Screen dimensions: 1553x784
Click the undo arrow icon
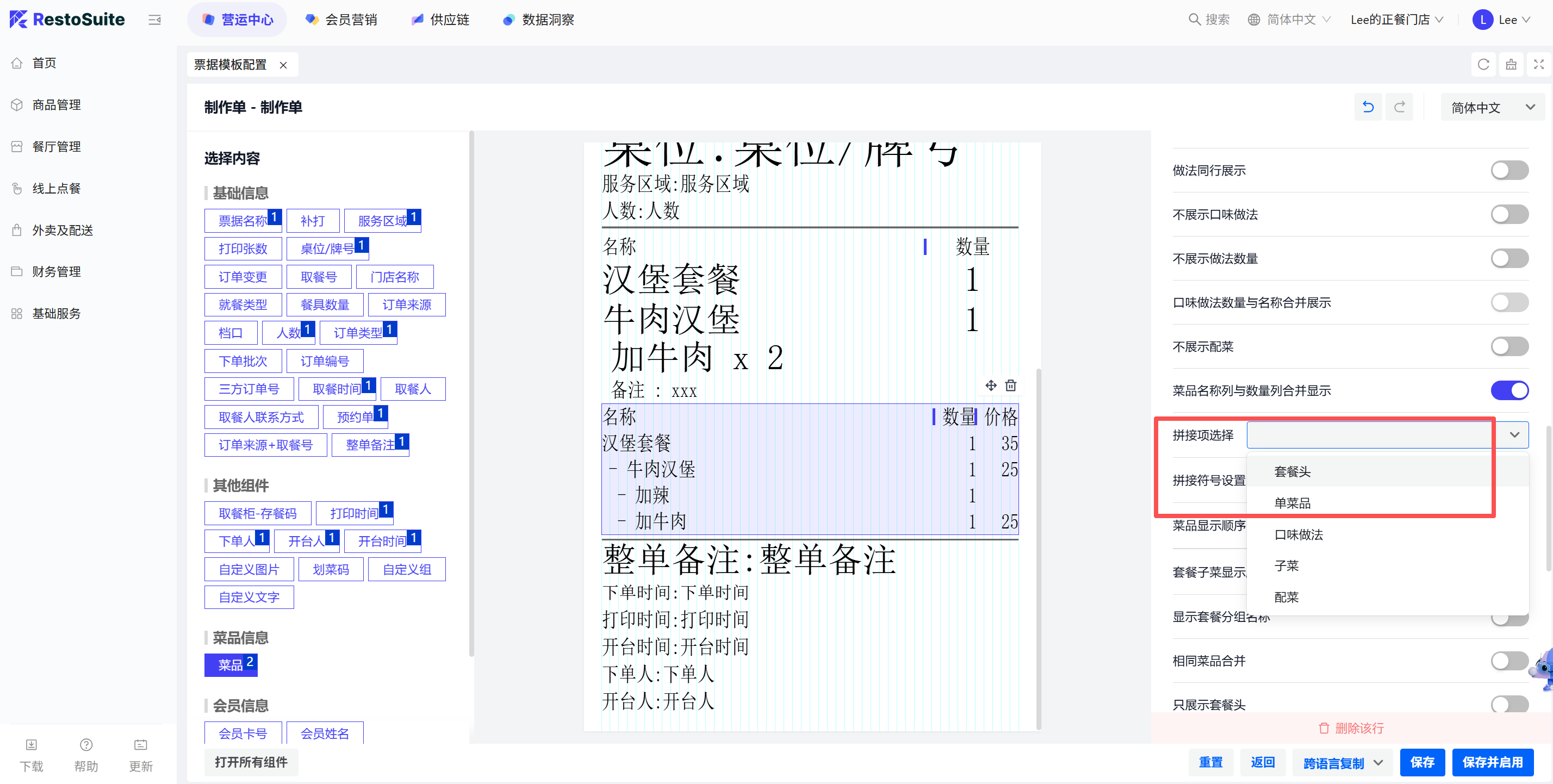(1368, 107)
